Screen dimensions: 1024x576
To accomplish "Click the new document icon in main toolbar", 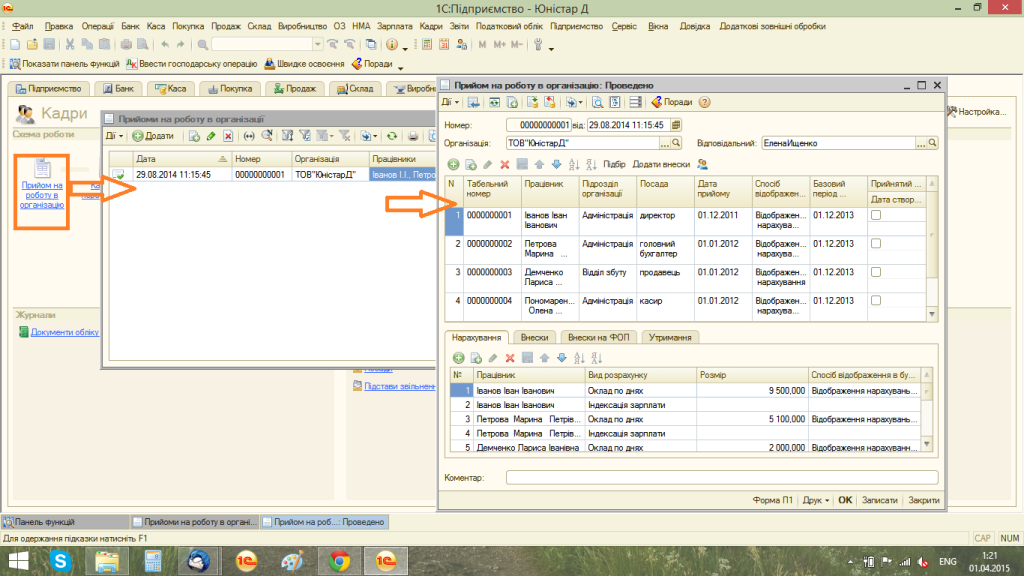I will (x=15, y=44).
